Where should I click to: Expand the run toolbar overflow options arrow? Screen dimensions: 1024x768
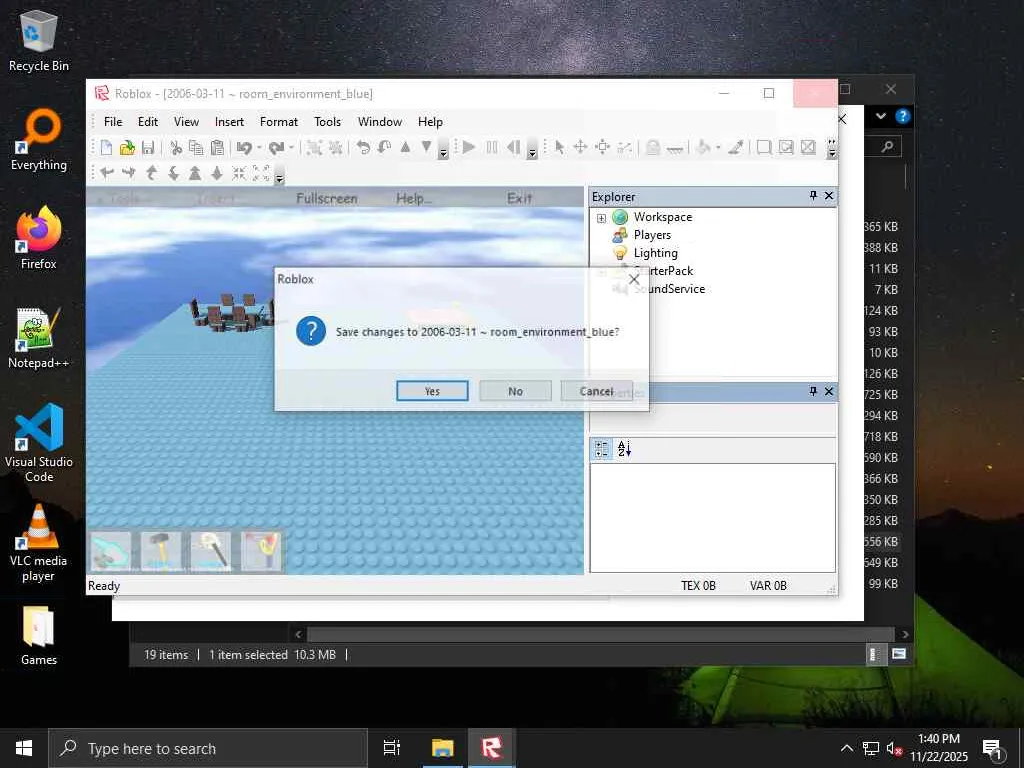pyautogui.click(x=532, y=149)
